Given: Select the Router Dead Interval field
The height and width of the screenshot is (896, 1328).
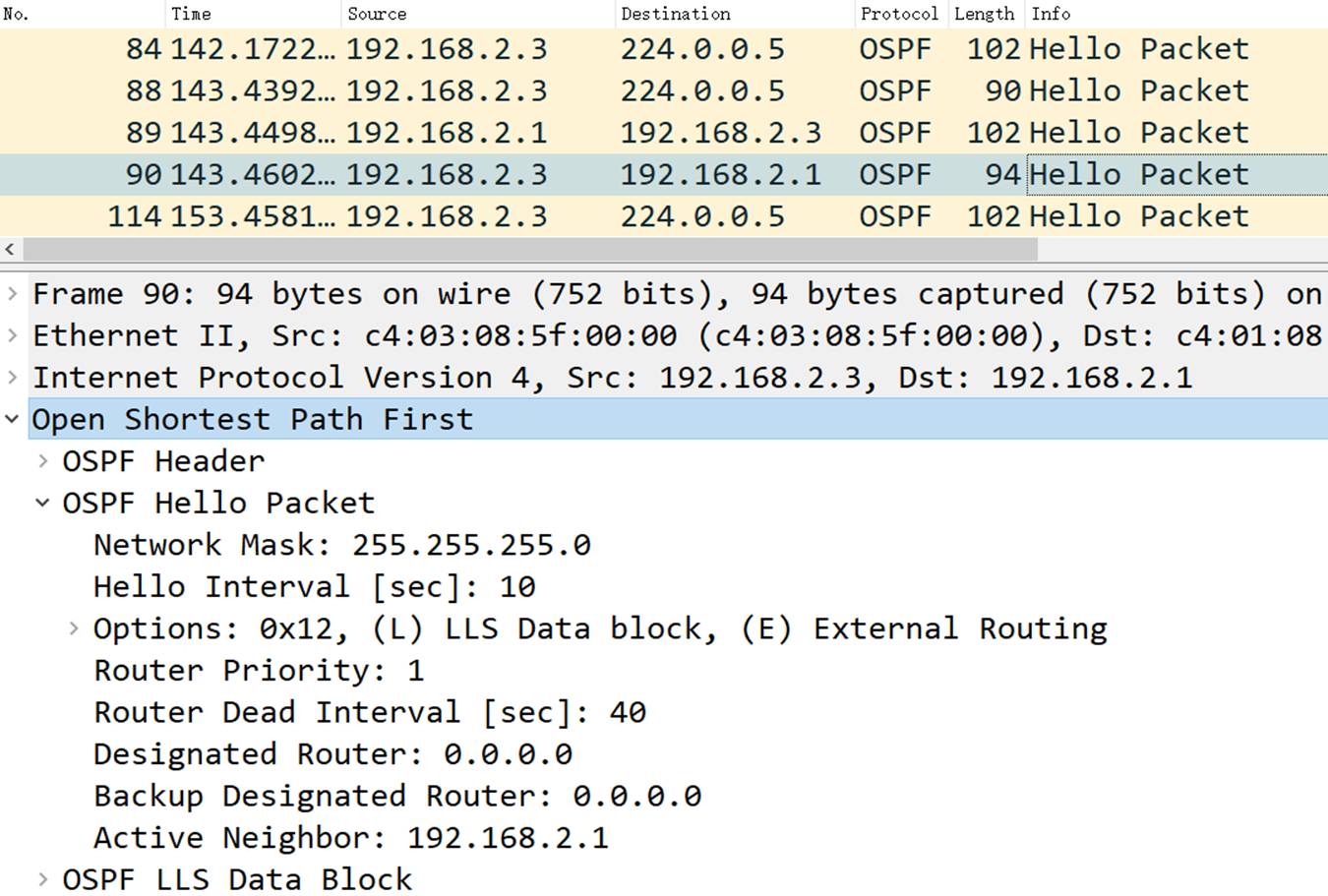Looking at the screenshot, I should [x=369, y=712].
